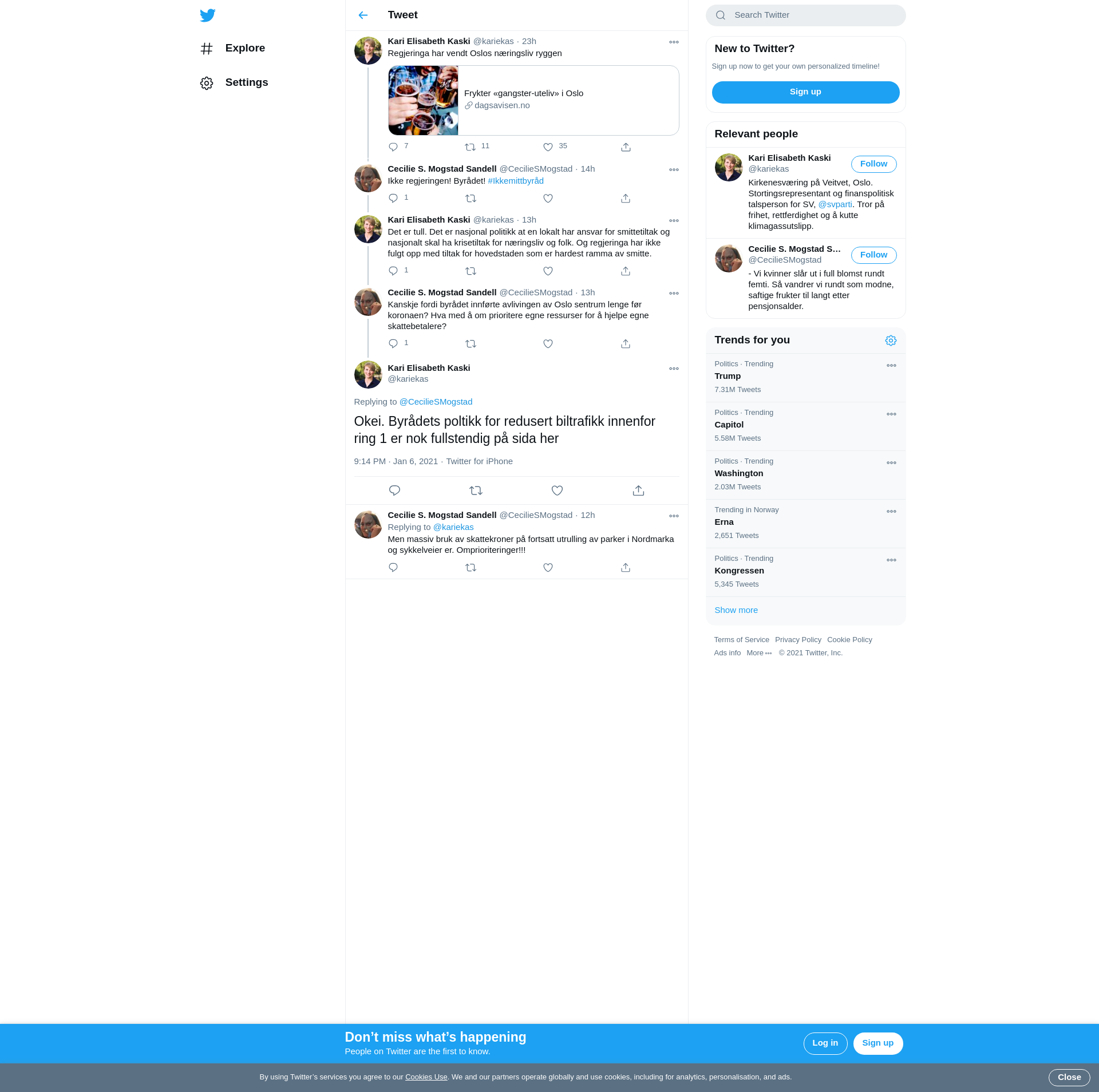The height and width of the screenshot is (1092, 1099).
Task: Open the three-dot menu on the first tweet
Action: (674, 42)
